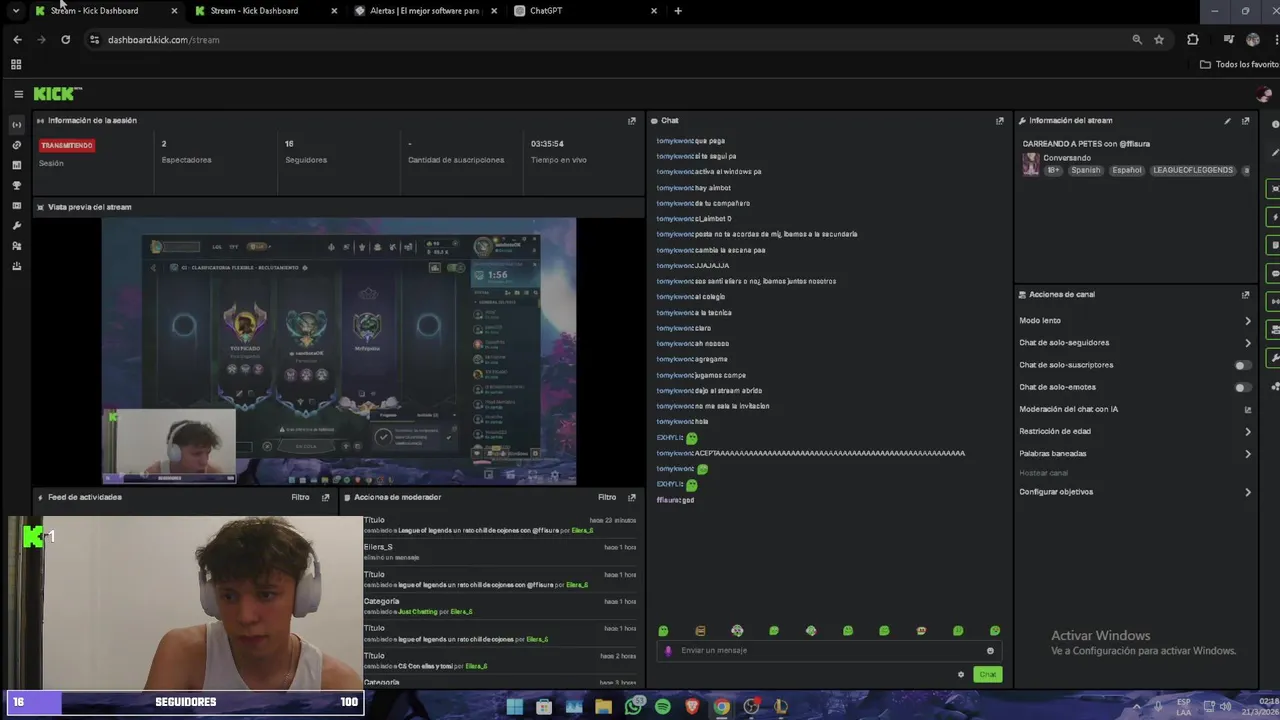1280x720 pixels.
Task: Send message with green Chat button
Action: point(987,674)
